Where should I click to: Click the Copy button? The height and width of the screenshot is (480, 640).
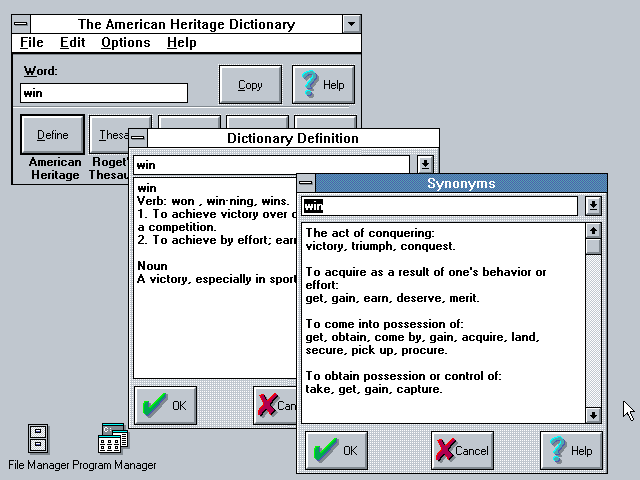(250, 85)
